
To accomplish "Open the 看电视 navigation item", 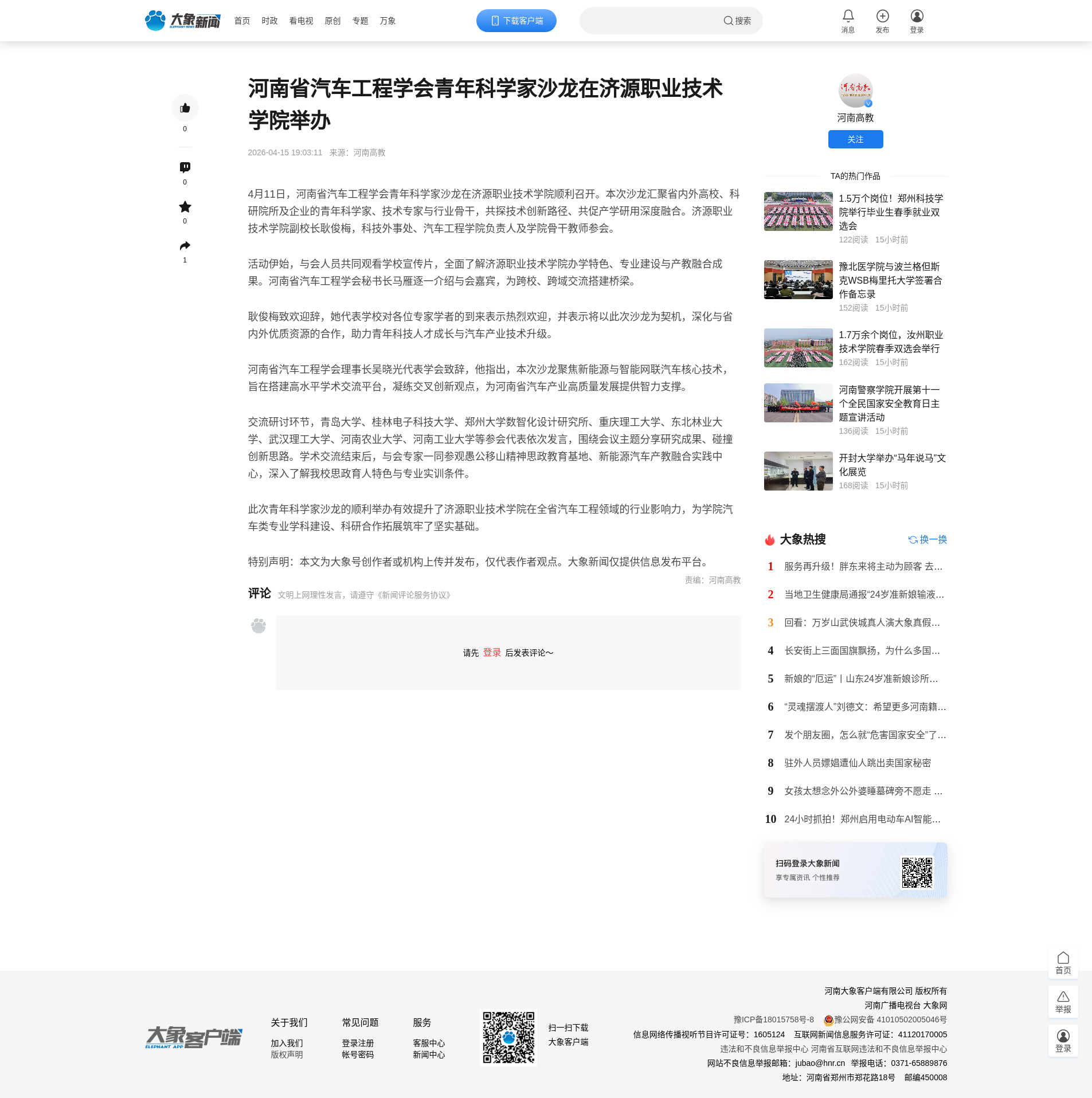I will [x=301, y=21].
